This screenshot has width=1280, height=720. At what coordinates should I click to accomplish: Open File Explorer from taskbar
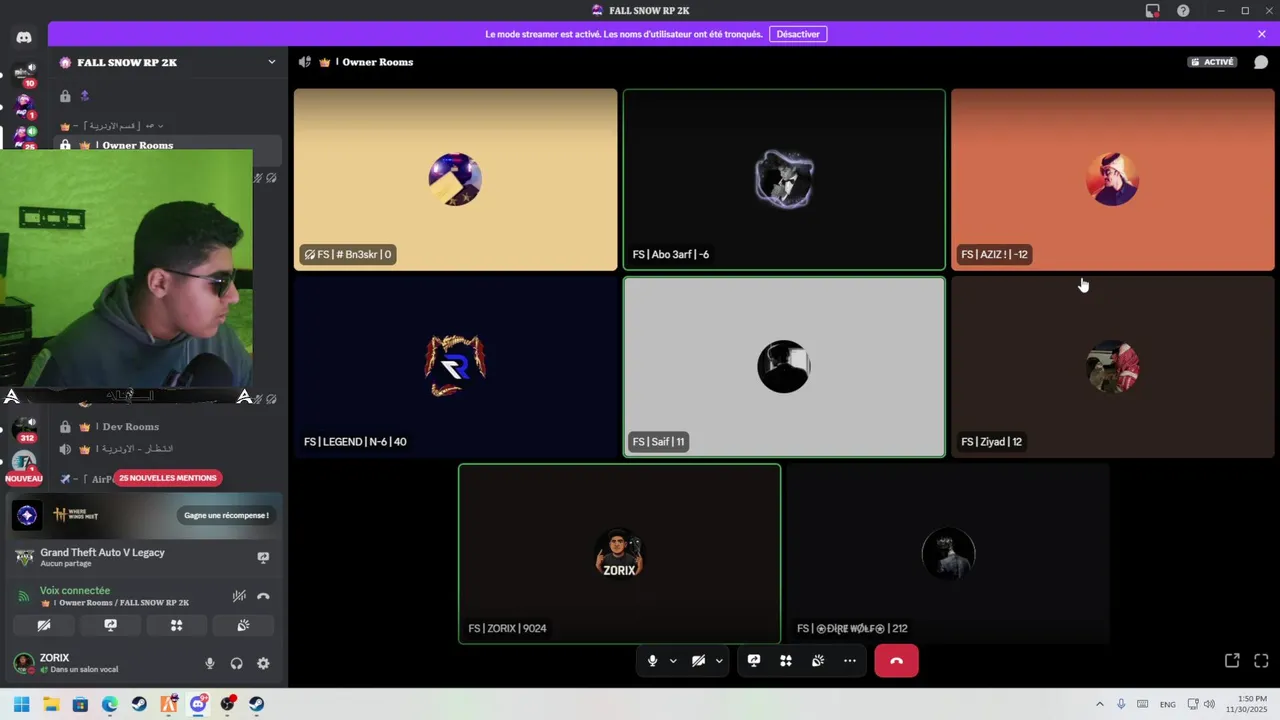[51, 704]
